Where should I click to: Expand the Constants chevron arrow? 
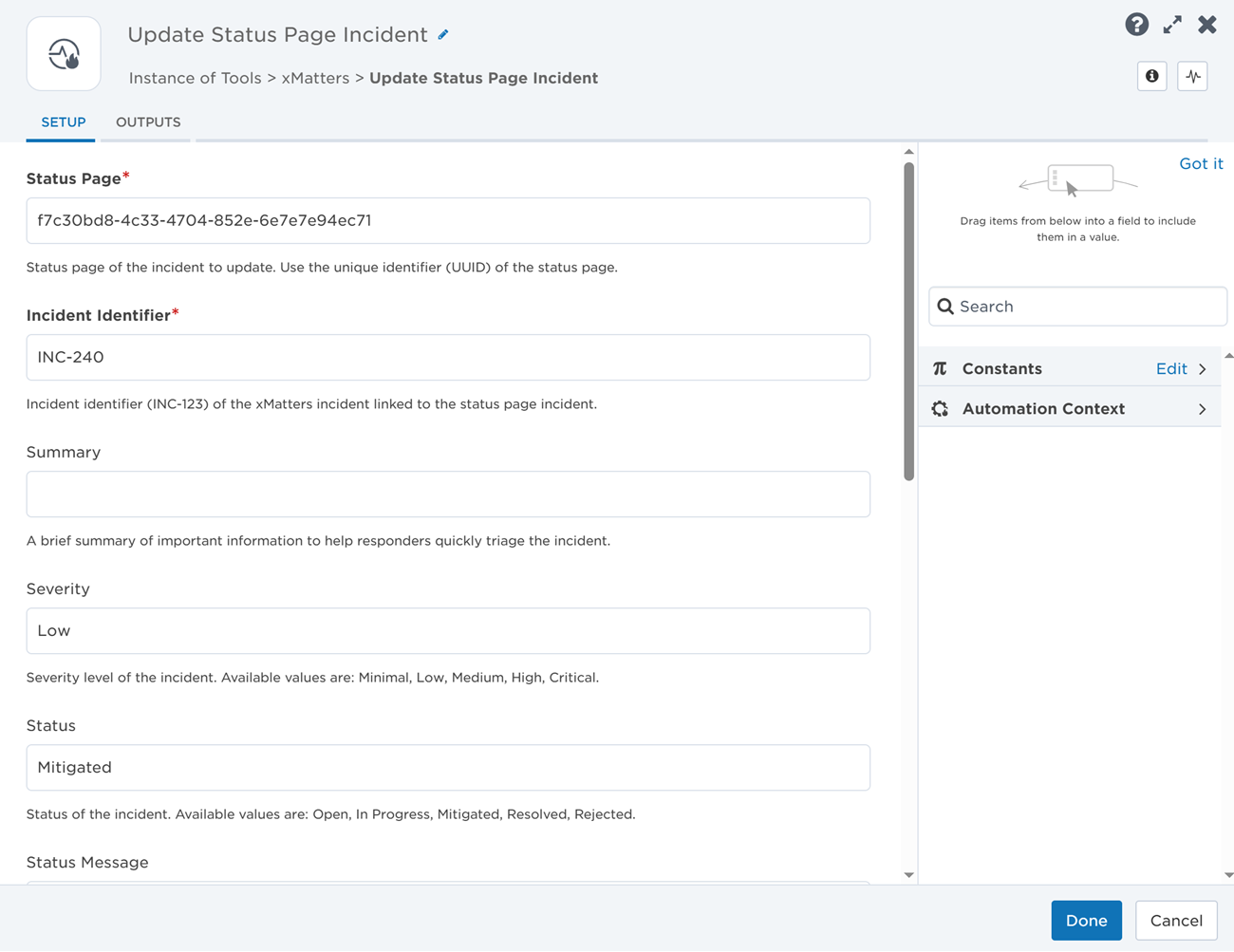click(x=1203, y=369)
